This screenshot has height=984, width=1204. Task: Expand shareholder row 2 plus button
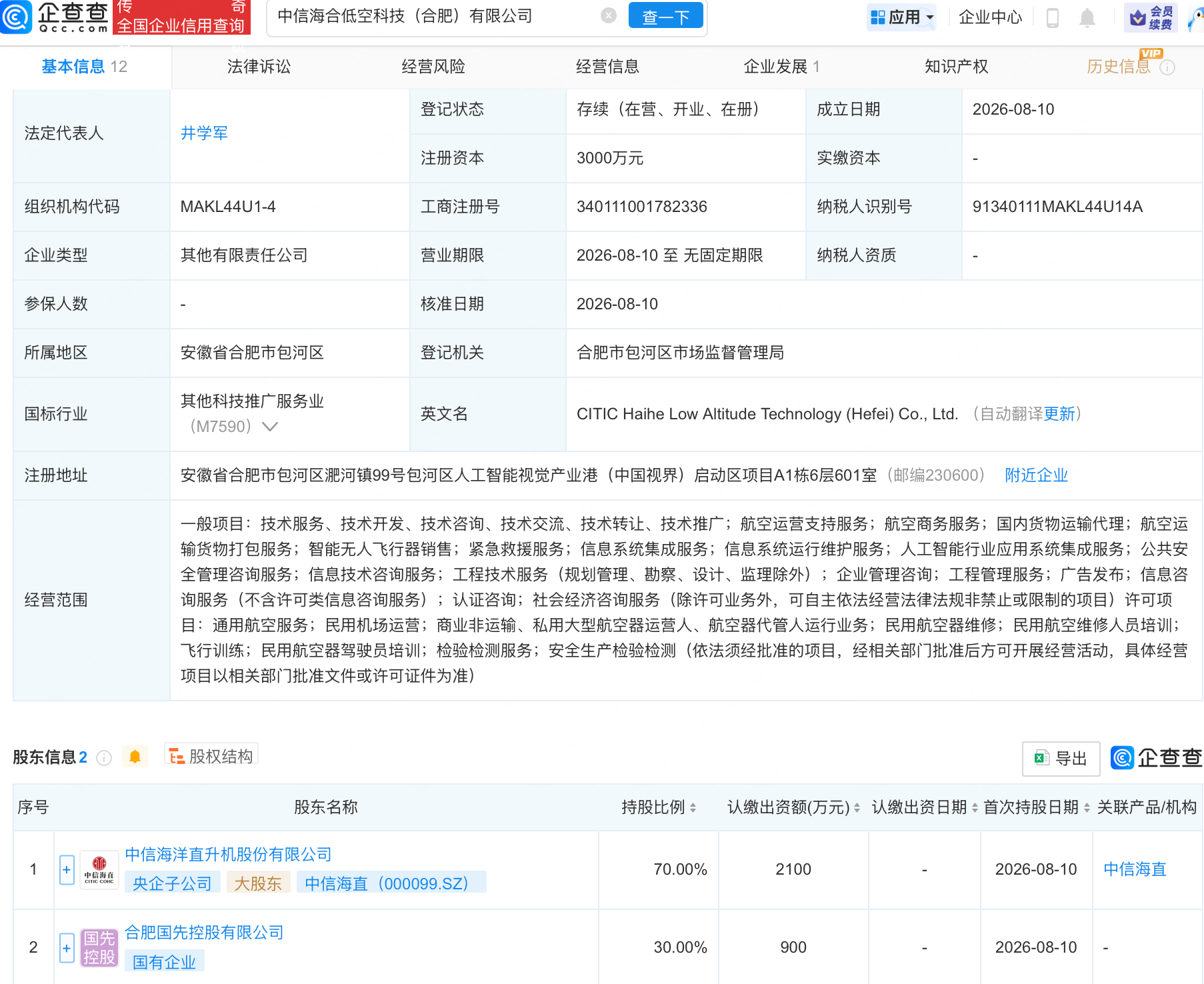click(67, 948)
